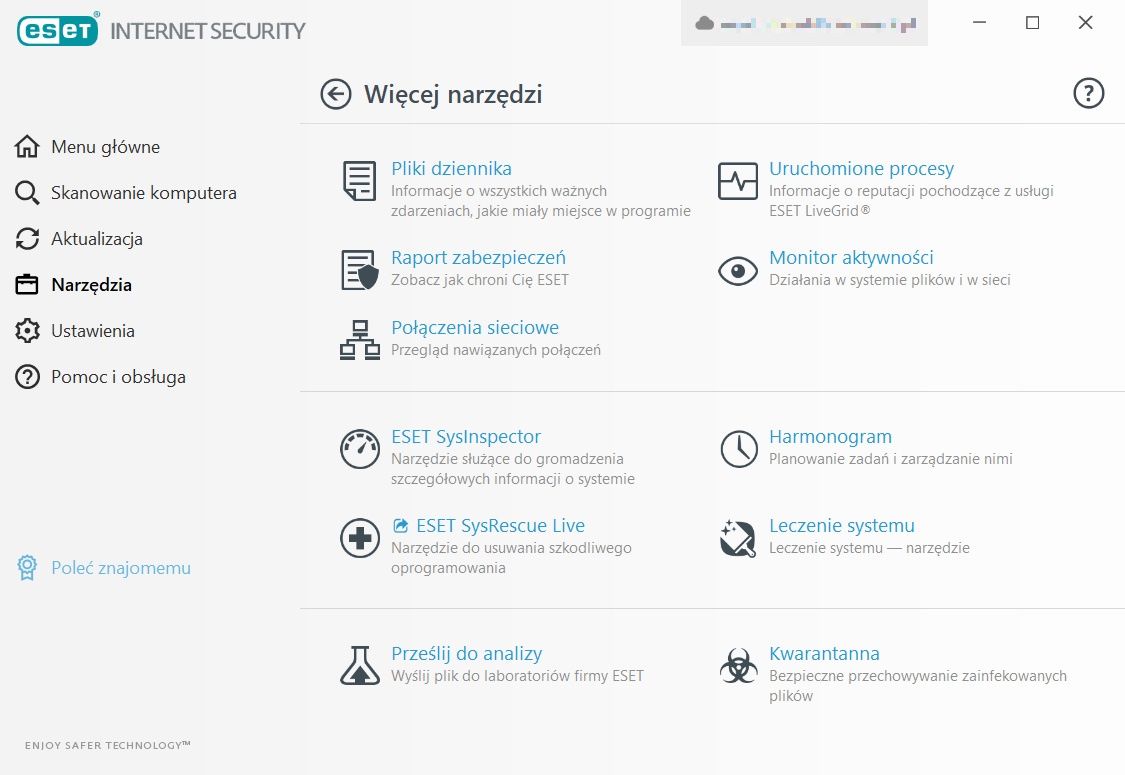Screen dimensions: 1125x775
Task: Click the text 'Wyślij plik do laboratoriów firmy ESET'
Action: click(x=517, y=676)
